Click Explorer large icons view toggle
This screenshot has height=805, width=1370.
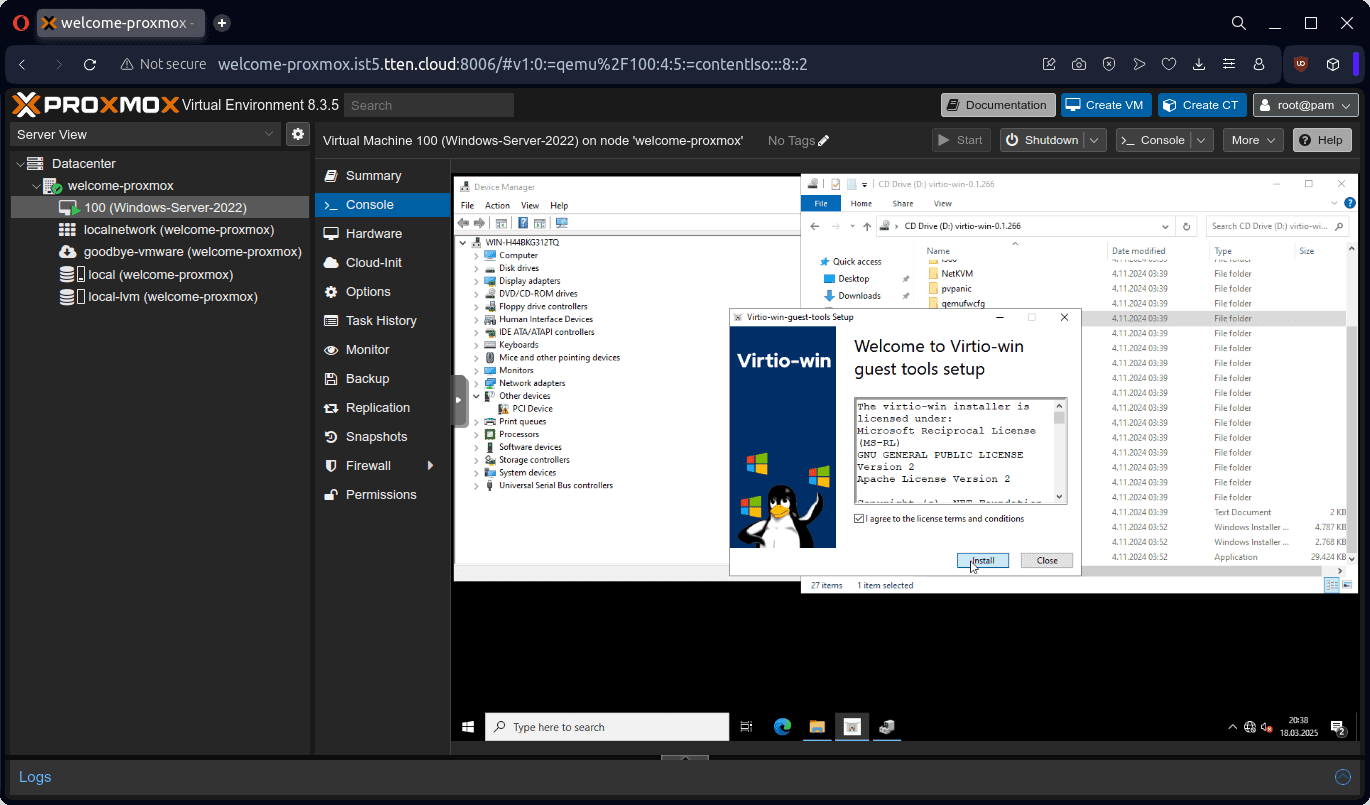1346,585
